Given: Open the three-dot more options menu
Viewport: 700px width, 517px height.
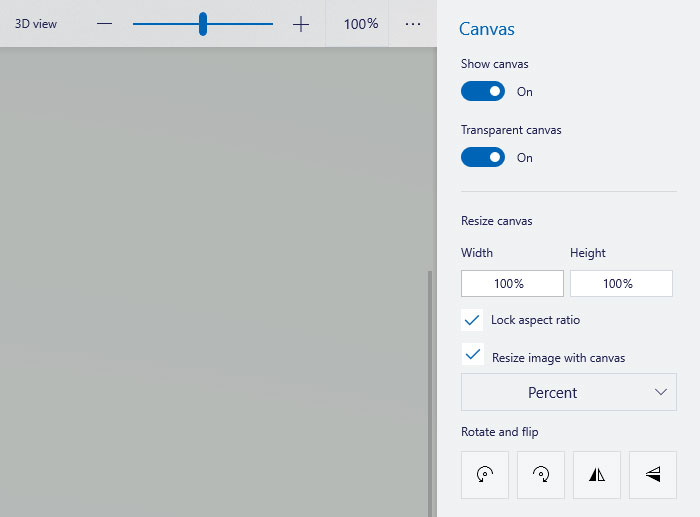Looking at the screenshot, I should point(413,24).
